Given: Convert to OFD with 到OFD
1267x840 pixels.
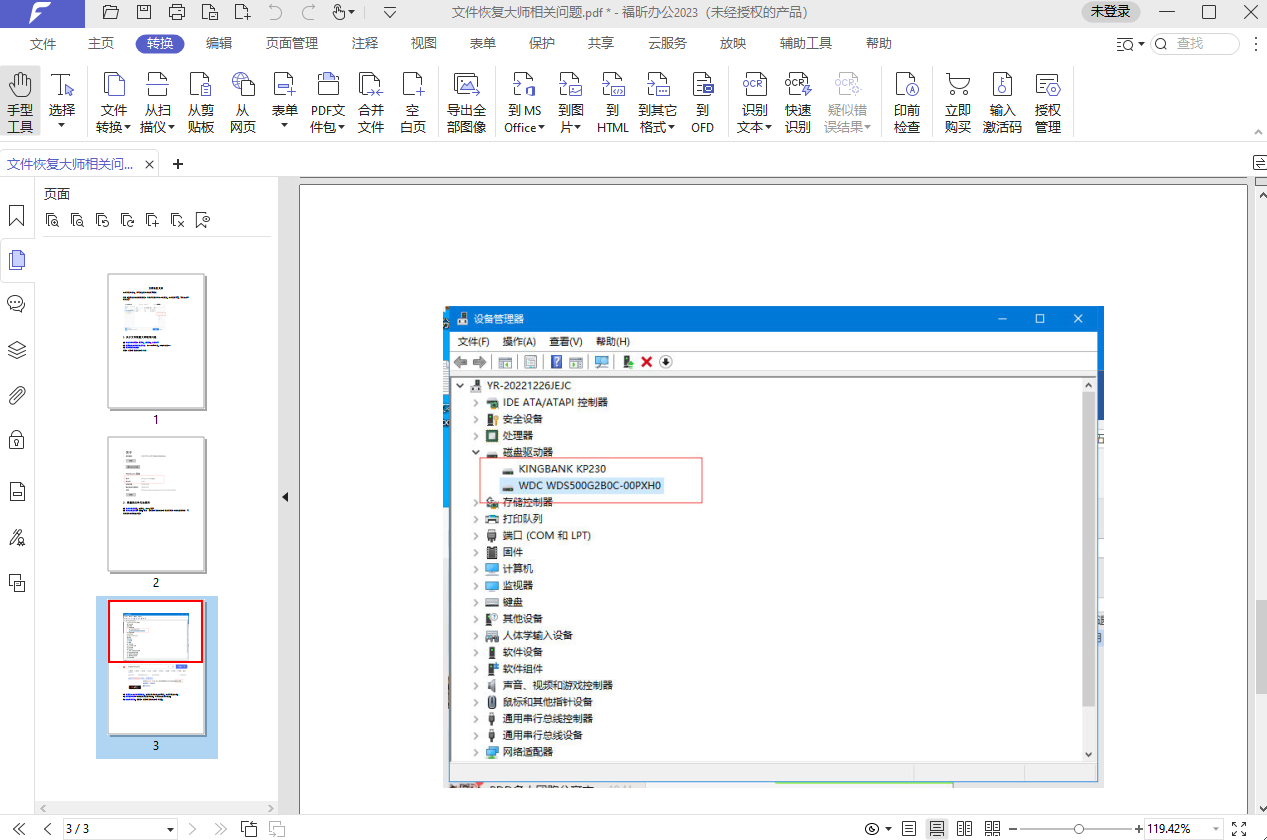Looking at the screenshot, I should [703, 102].
